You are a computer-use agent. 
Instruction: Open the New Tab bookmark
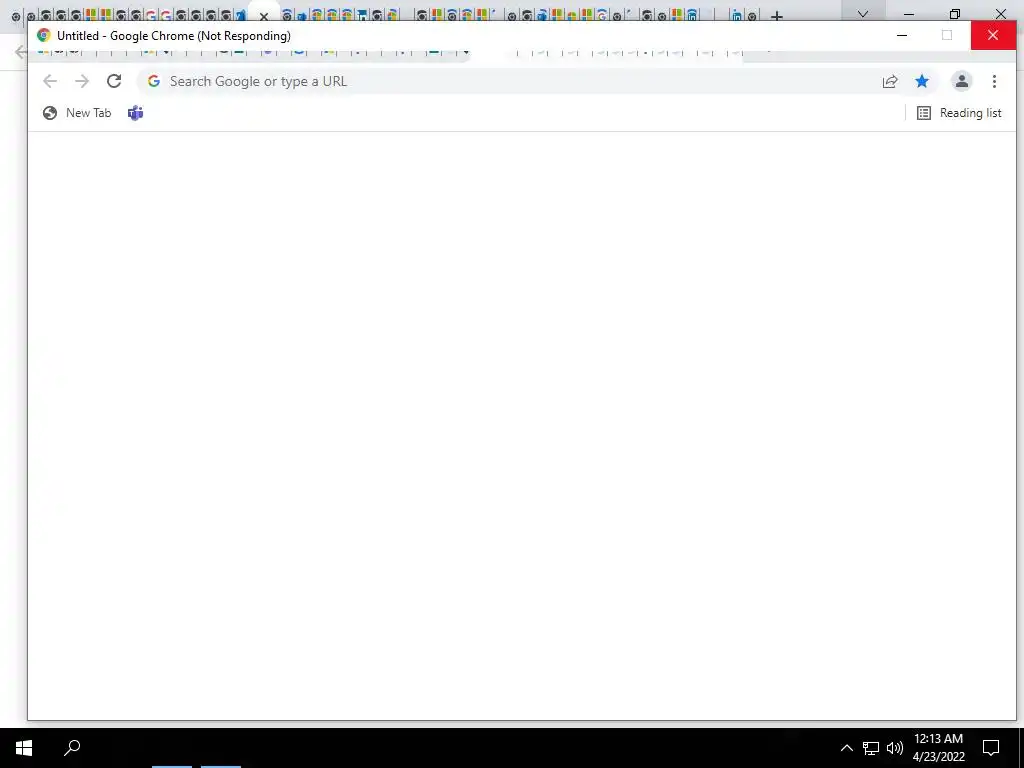click(x=77, y=113)
